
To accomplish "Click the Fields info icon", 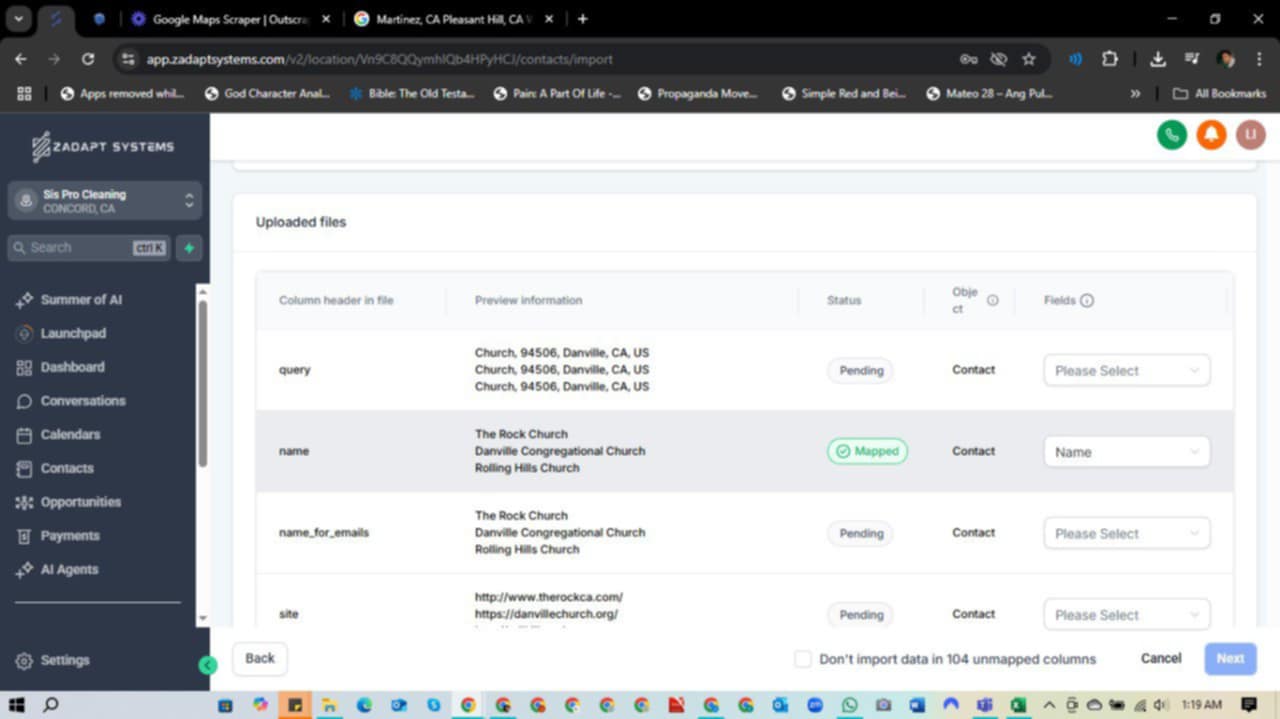I will coord(1087,300).
